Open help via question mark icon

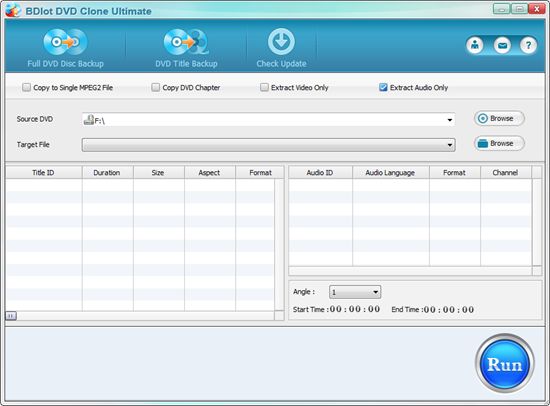[x=528, y=45]
